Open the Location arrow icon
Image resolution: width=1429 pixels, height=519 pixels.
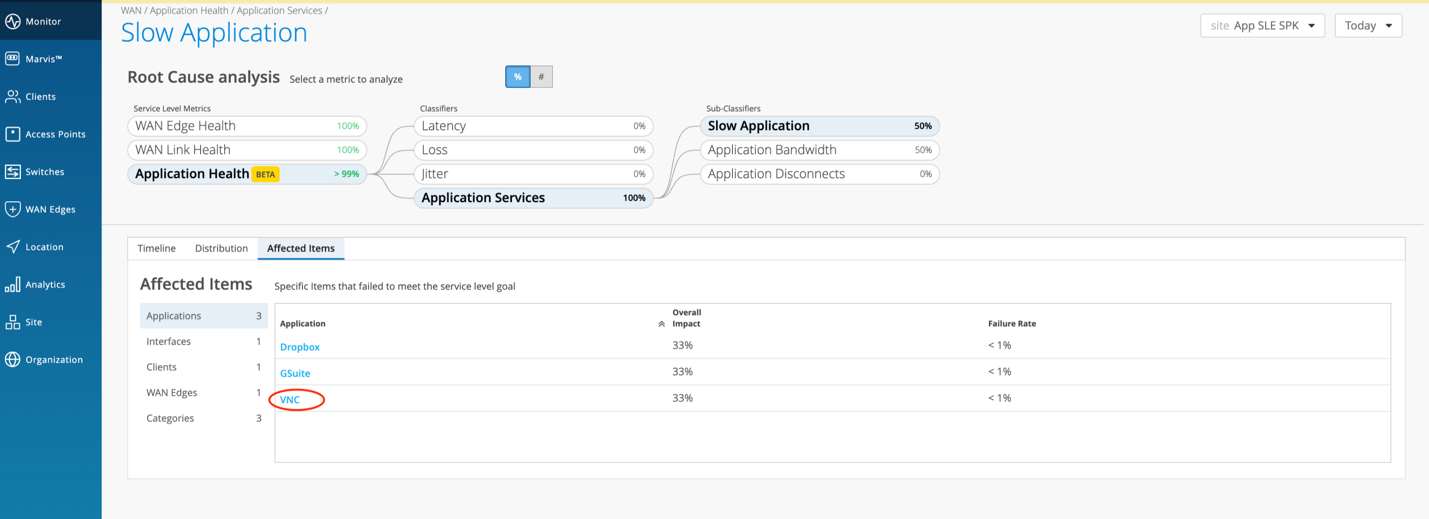coord(13,247)
